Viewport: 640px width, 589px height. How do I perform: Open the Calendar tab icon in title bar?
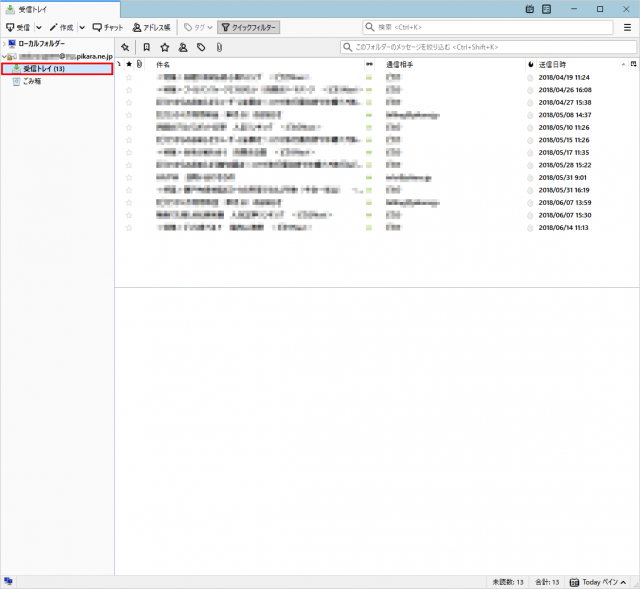(529, 9)
